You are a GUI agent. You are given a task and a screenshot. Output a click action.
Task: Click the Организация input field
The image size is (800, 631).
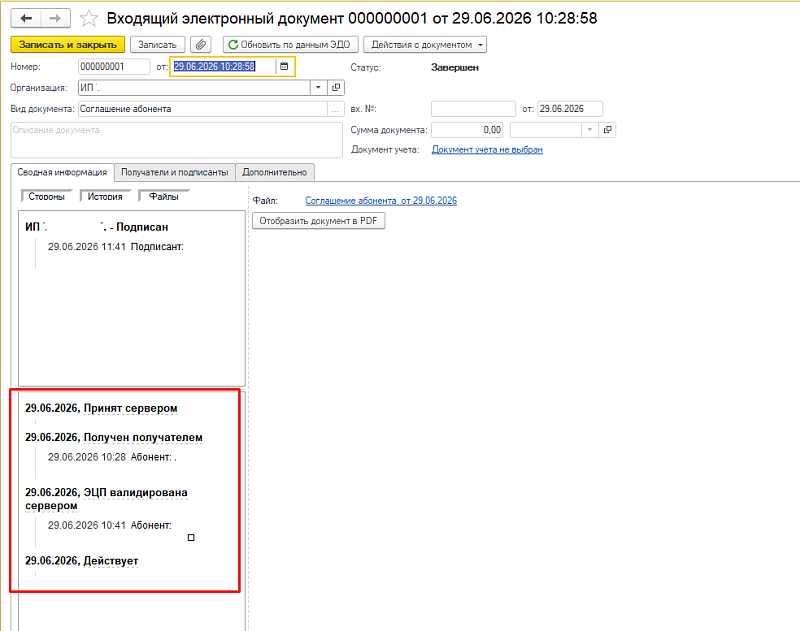[x=194, y=88]
